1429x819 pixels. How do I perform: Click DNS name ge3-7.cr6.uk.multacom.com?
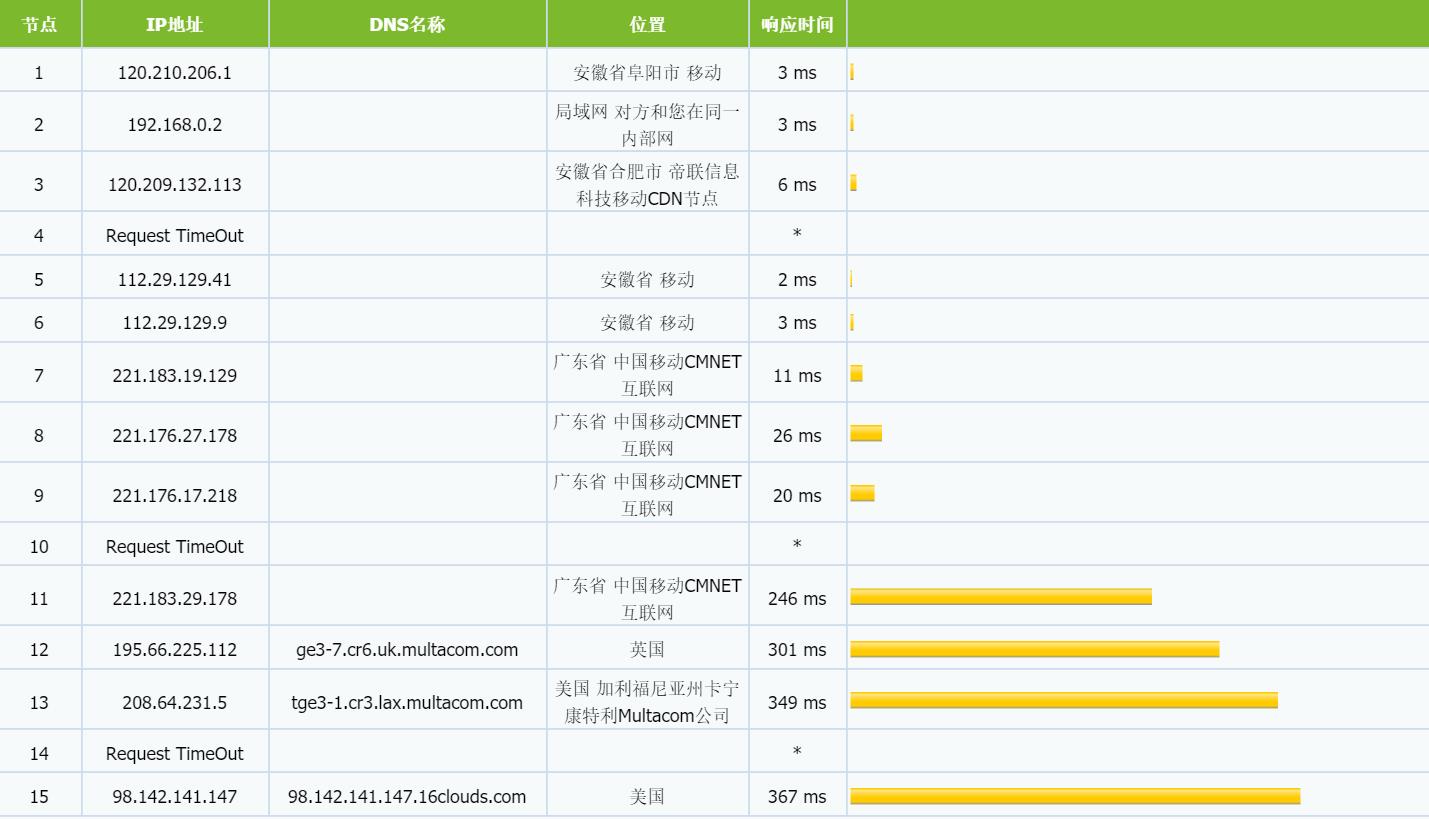(x=407, y=650)
